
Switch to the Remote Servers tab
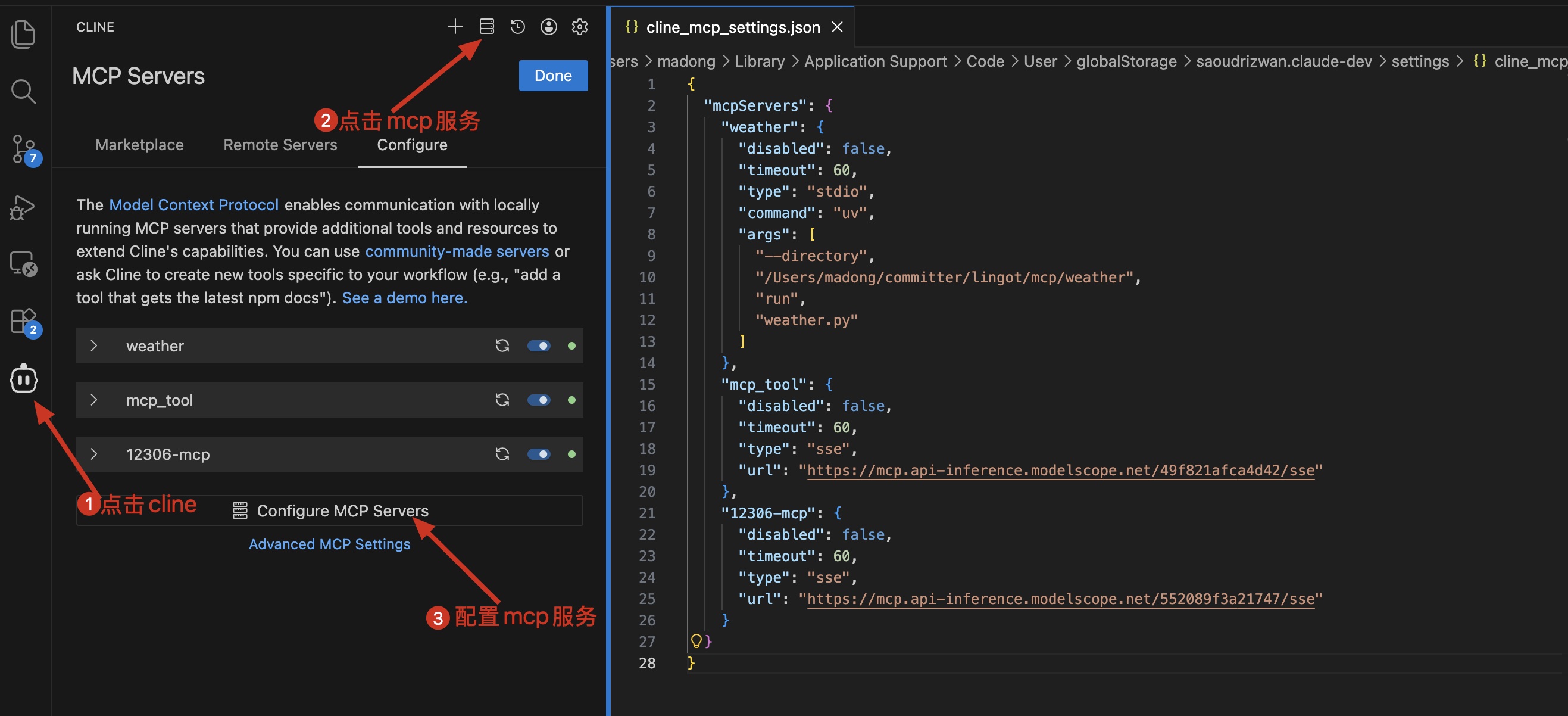tap(280, 145)
